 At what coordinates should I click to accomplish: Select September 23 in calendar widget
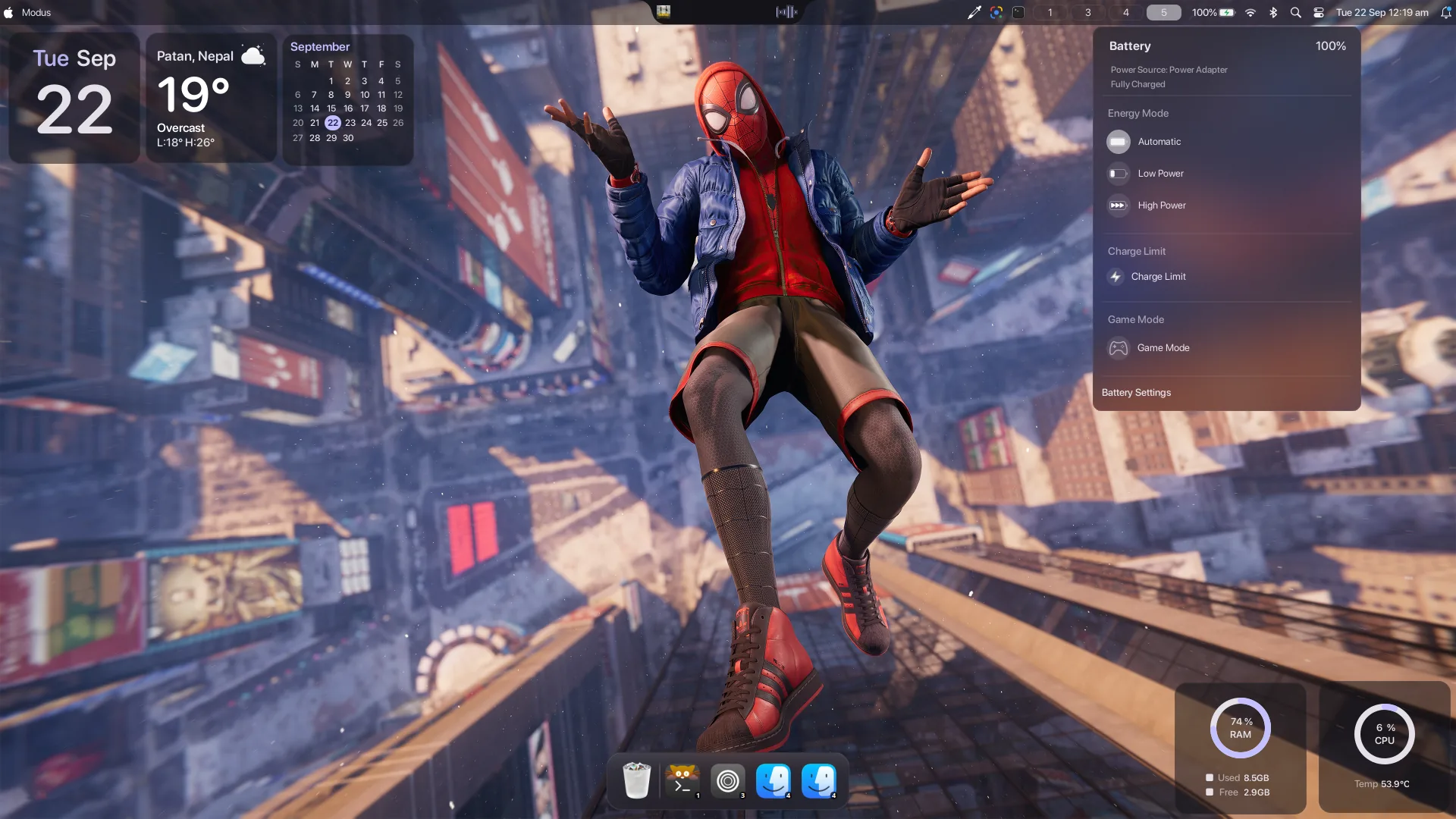coord(350,123)
